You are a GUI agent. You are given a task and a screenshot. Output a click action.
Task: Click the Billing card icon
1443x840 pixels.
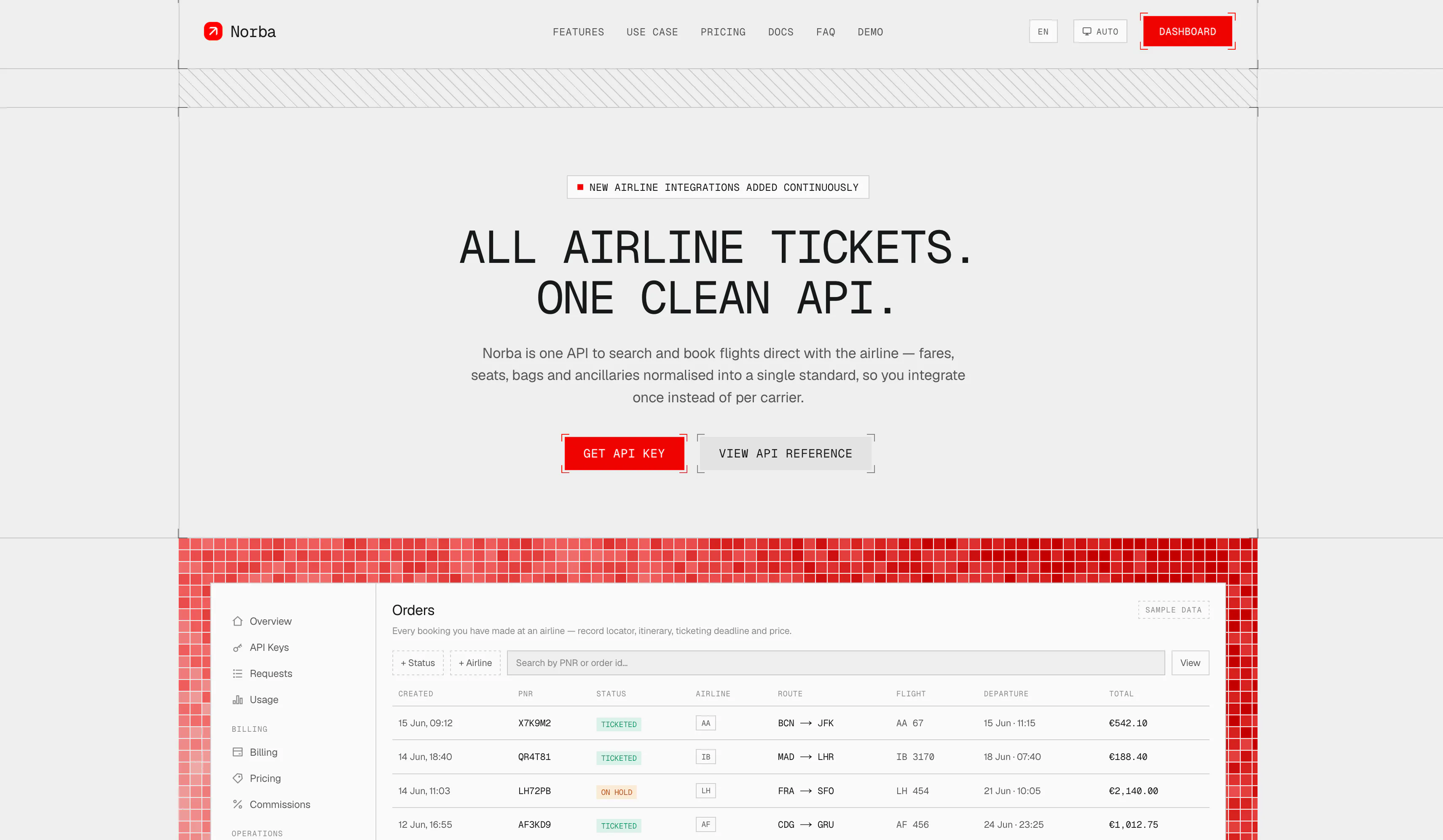(x=238, y=752)
